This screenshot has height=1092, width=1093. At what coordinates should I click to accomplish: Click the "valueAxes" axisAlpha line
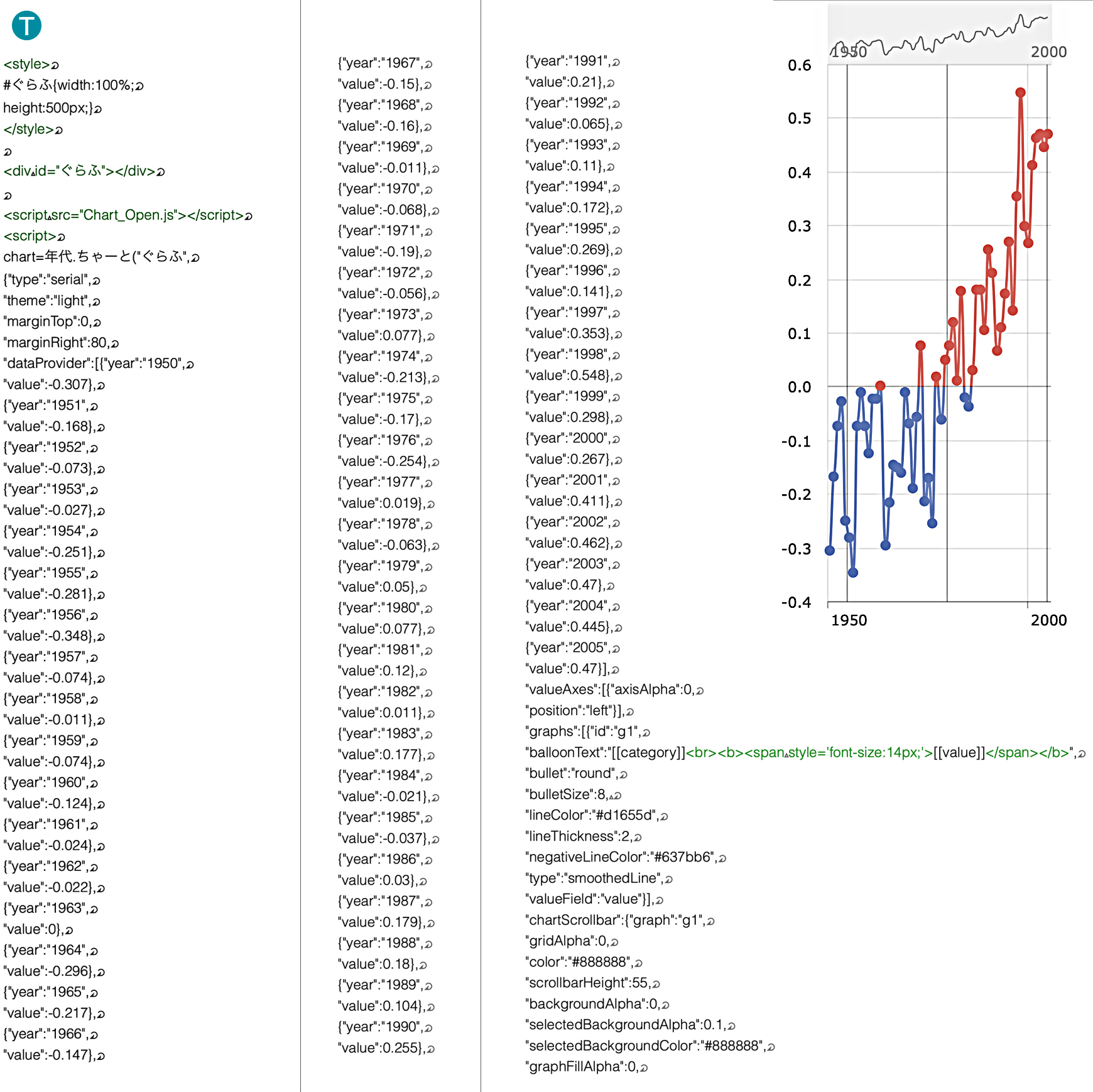coord(614,690)
